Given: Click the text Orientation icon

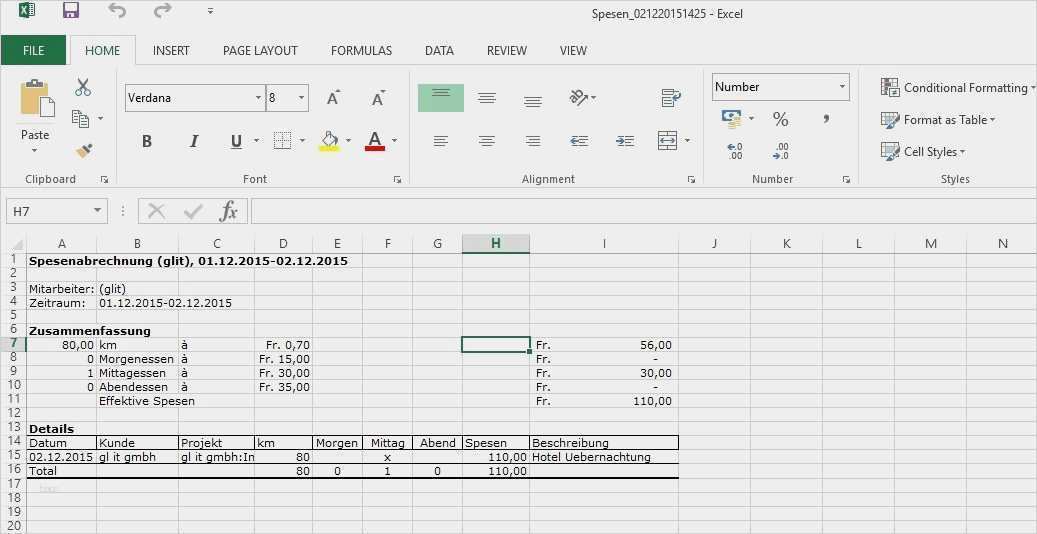Looking at the screenshot, I should (579, 98).
